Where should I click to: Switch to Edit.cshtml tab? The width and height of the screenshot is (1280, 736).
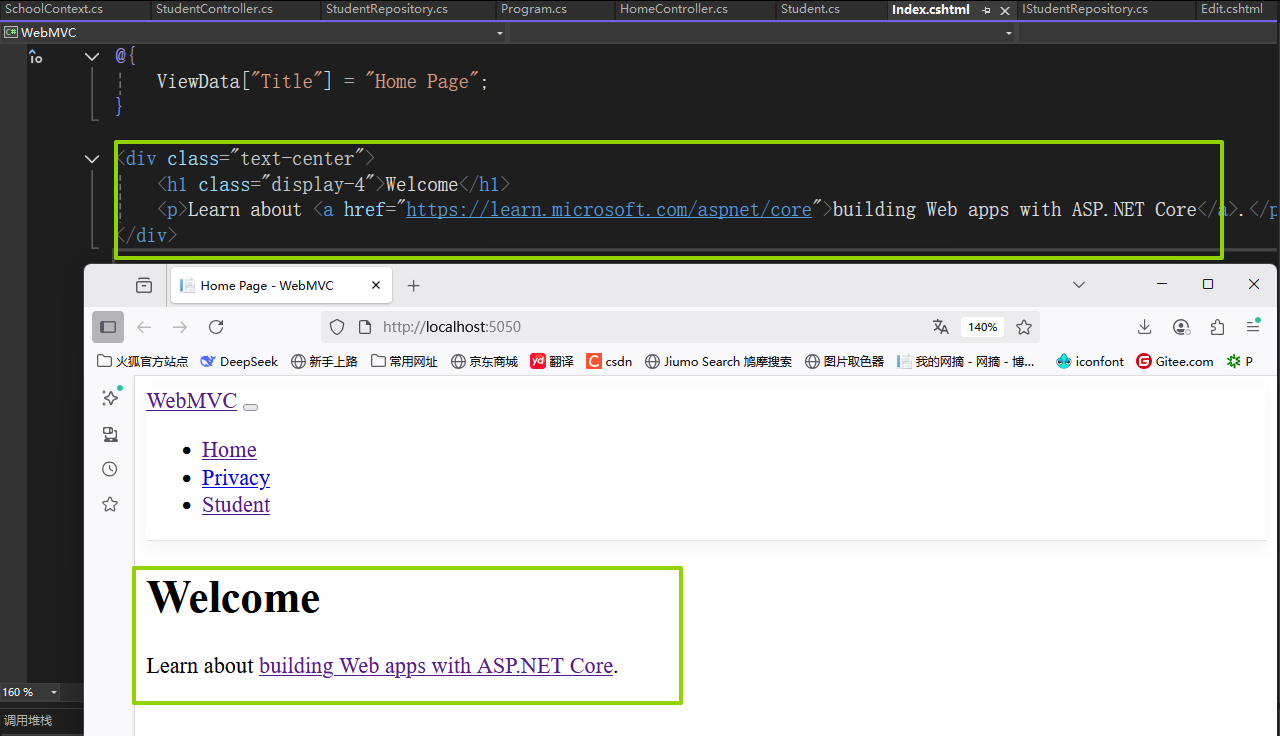[1231, 9]
